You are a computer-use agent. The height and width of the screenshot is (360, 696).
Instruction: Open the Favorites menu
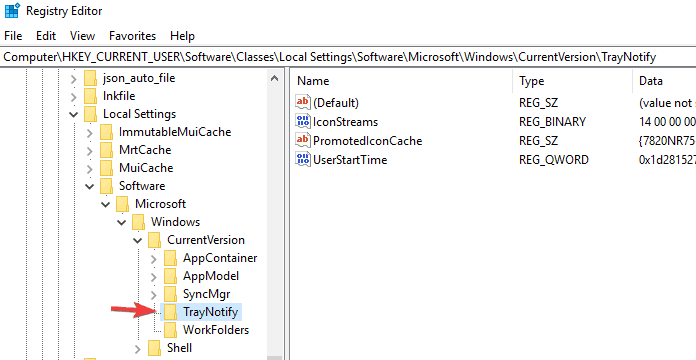coord(132,36)
